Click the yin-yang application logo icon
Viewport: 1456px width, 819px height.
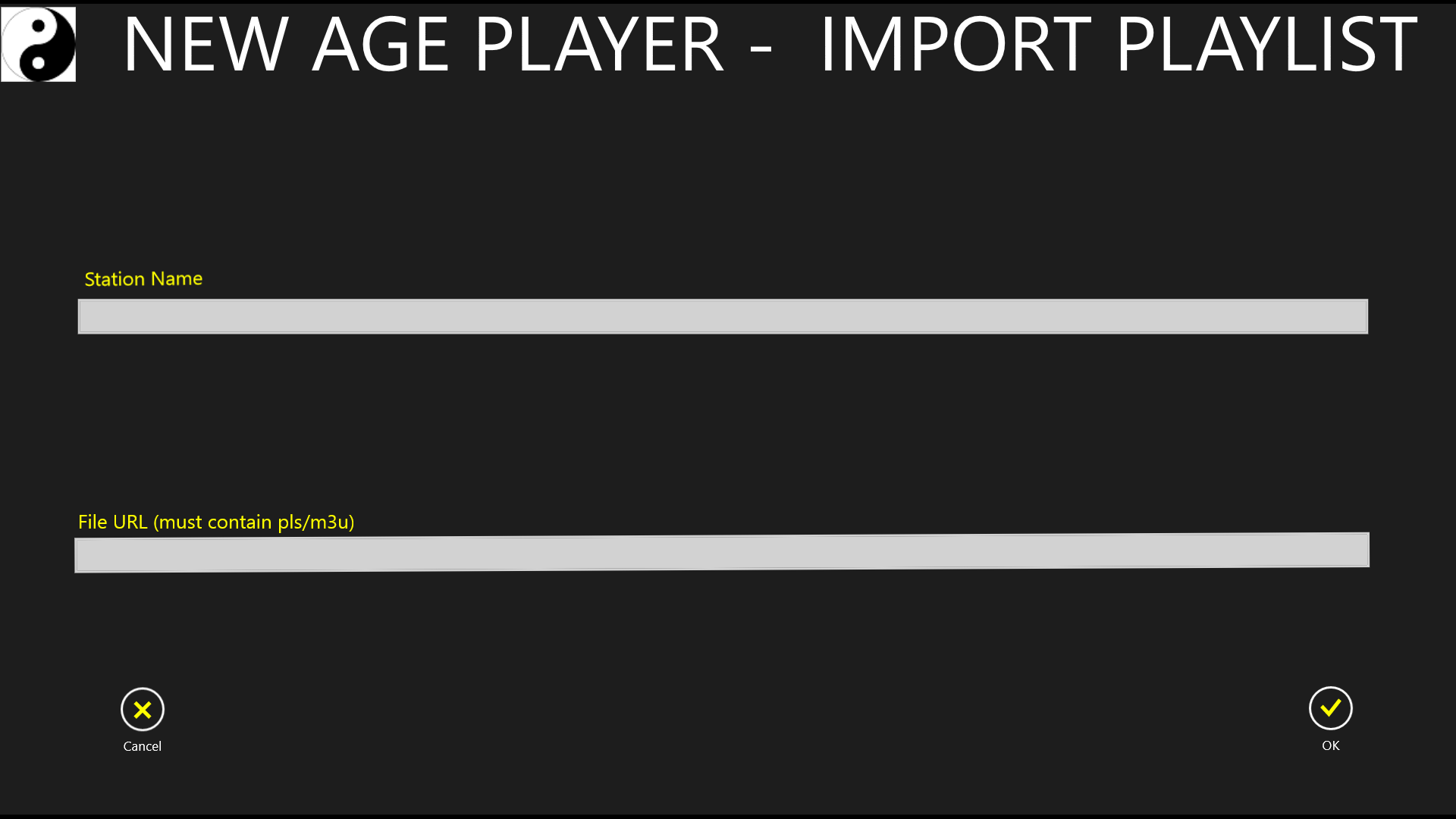click(37, 42)
